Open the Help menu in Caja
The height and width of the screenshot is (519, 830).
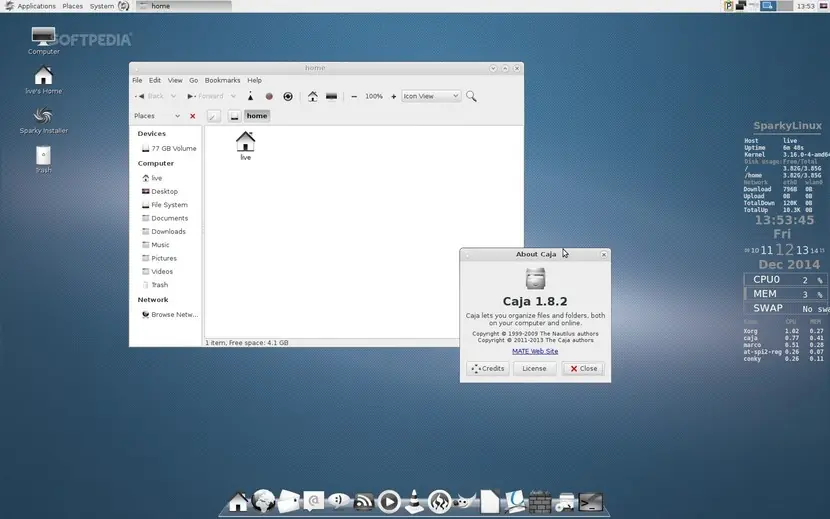point(255,80)
